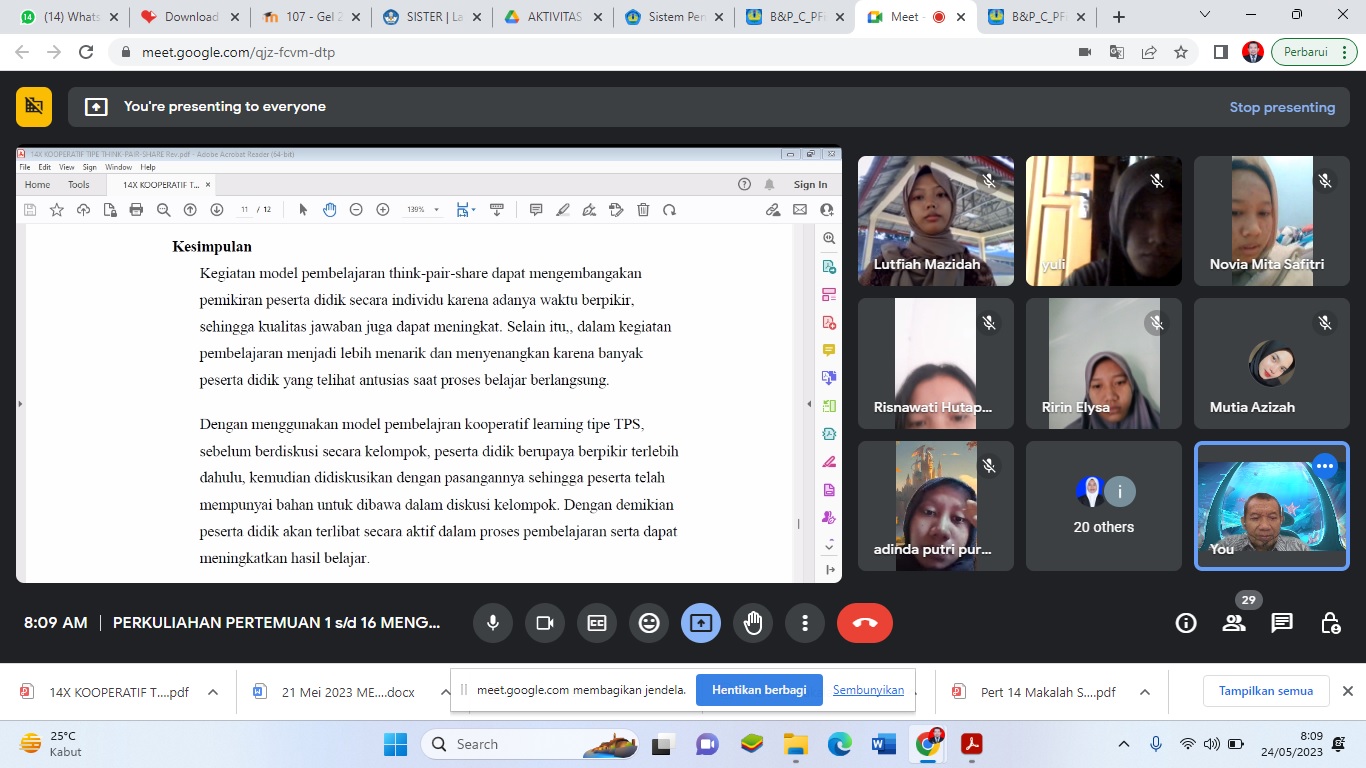1366x768 pixels.
Task: Click the more options three-dot button
Action: [805, 623]
